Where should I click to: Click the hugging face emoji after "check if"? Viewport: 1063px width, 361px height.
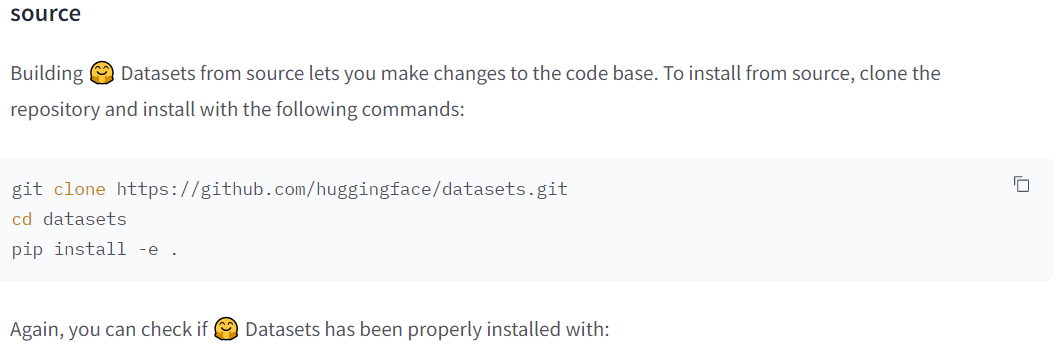coord(226,329)
